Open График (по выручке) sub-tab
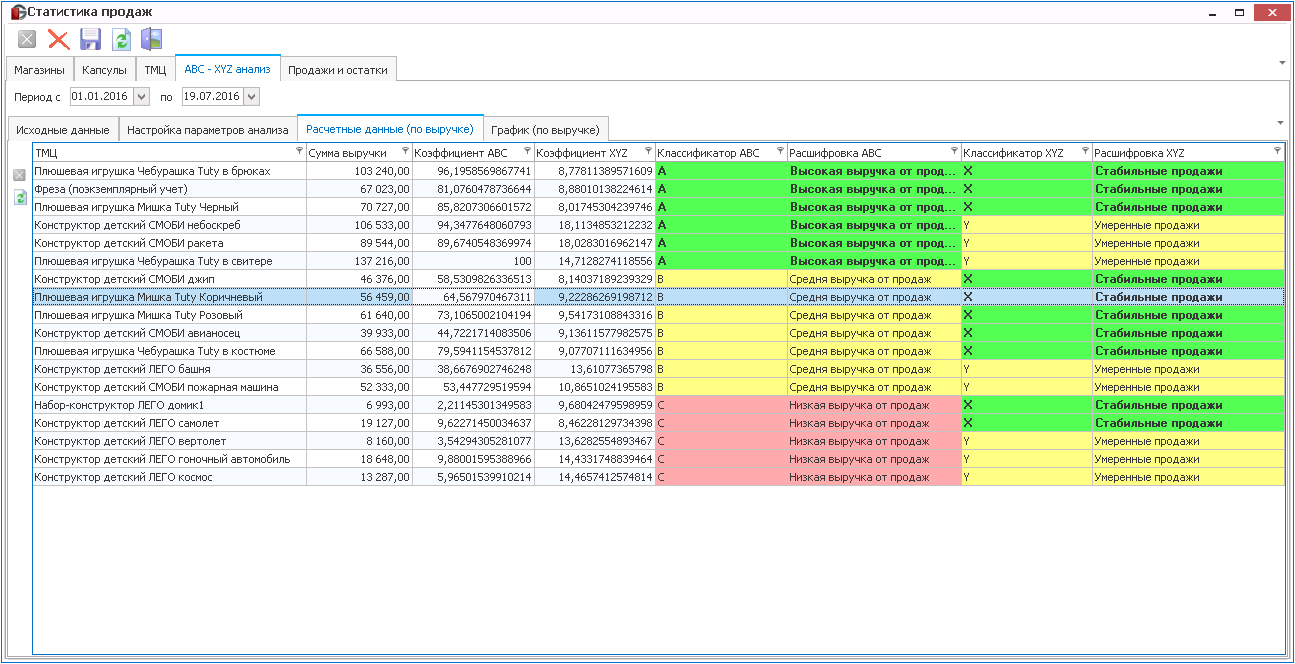 pos(545,130)
